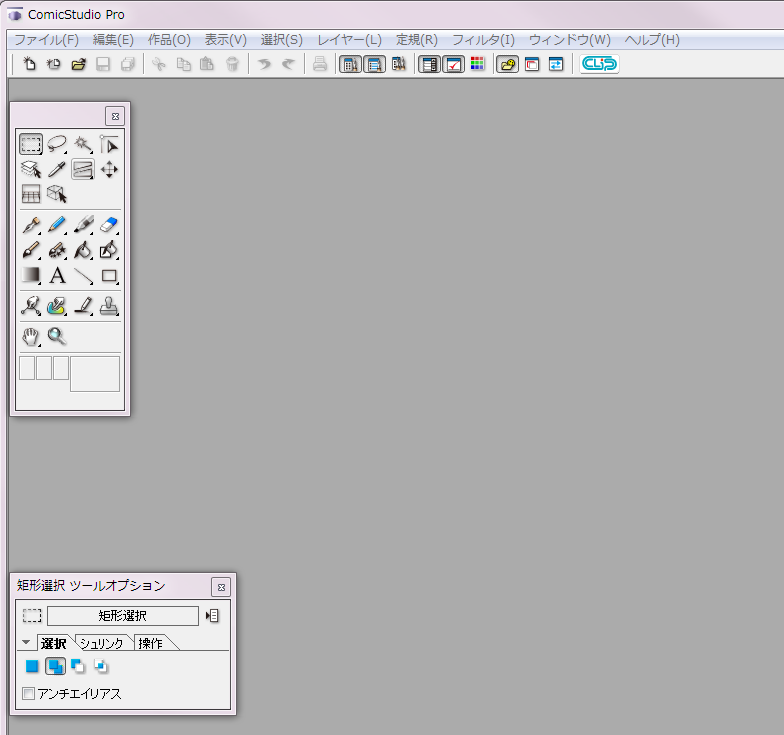Open tool options flyout menu button
The height and width of the screenshot is (735, 784).
coord(212,616)
